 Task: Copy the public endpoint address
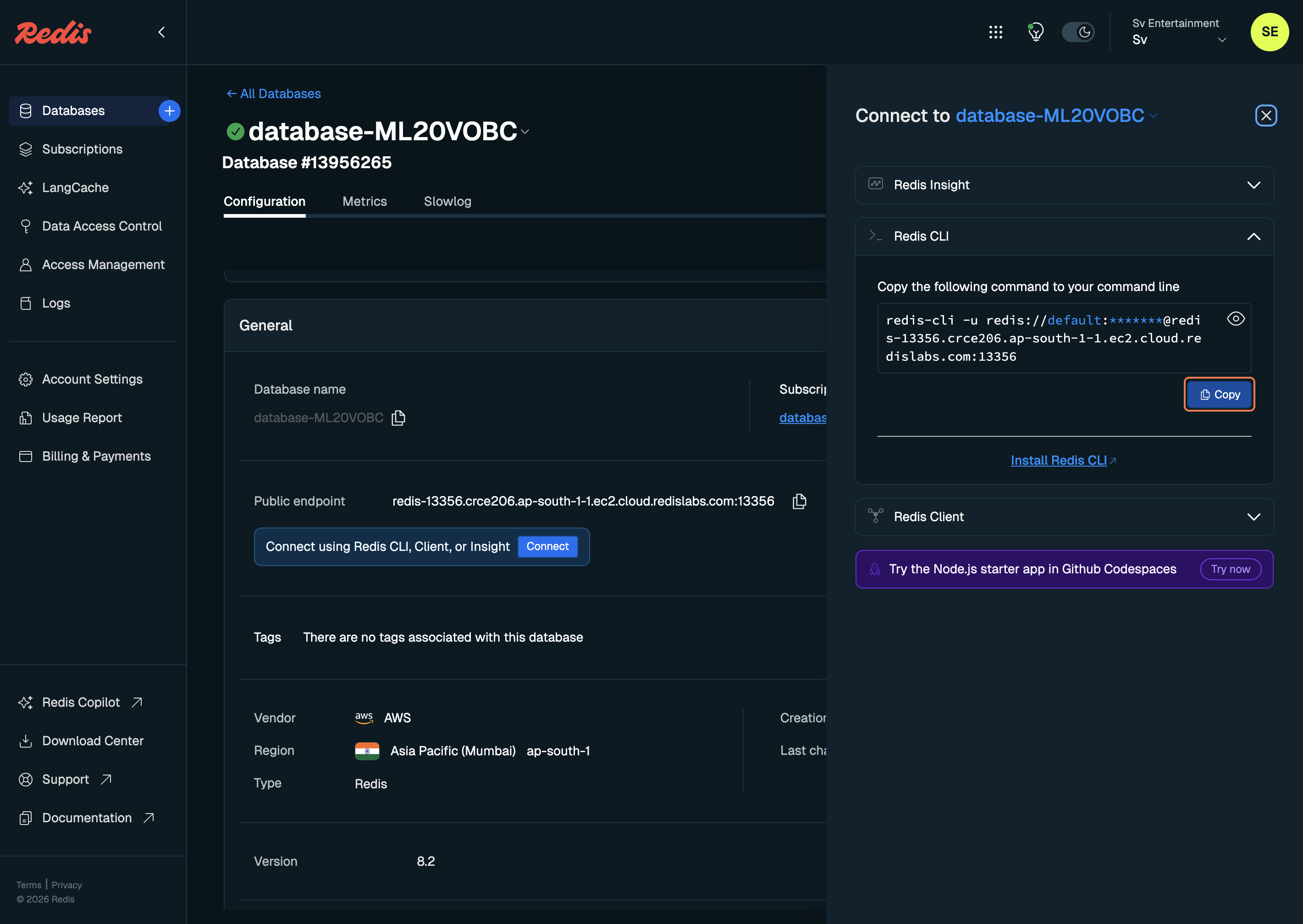(799, 501)
